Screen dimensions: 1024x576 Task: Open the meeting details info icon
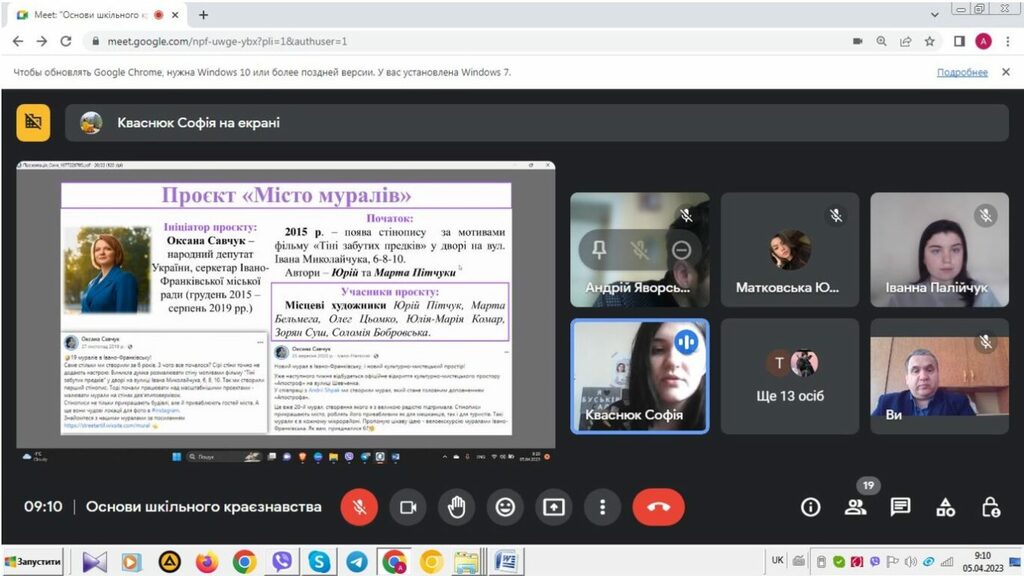coord(810,507)
